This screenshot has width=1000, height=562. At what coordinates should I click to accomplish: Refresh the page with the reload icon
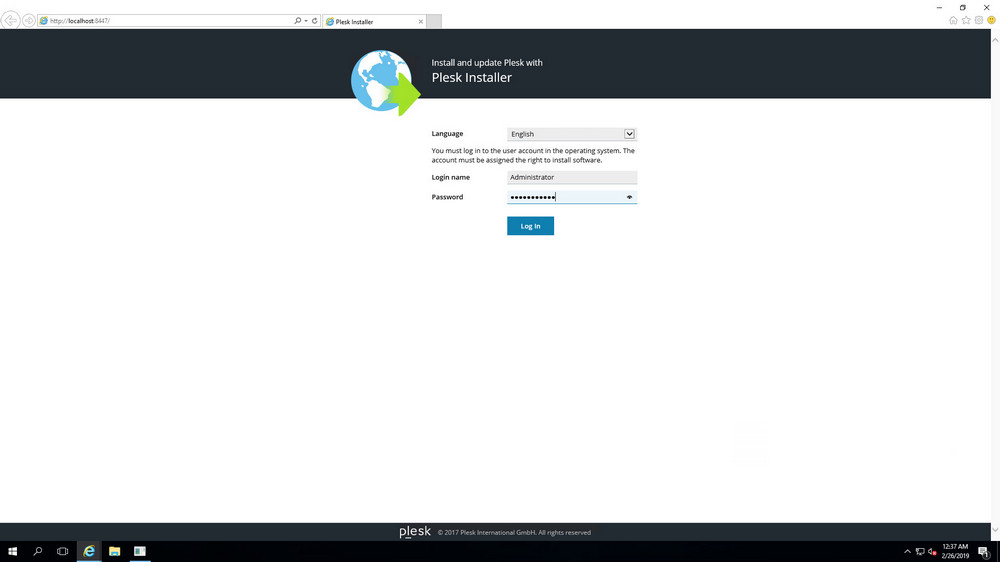[314, 21]
